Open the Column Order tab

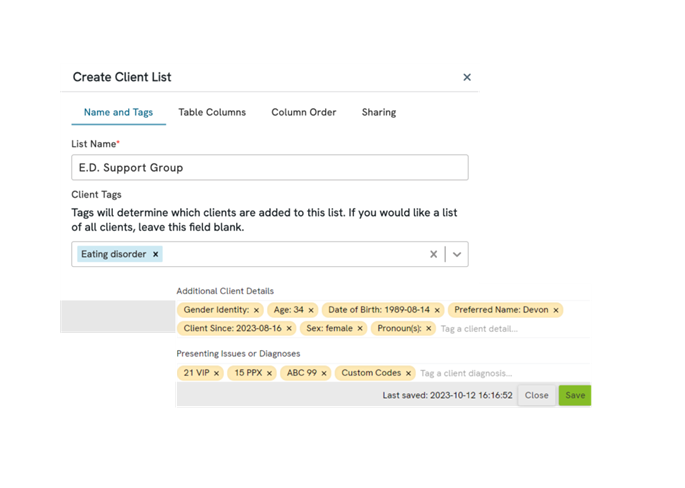pyautogui.click(x=303, y=112)
